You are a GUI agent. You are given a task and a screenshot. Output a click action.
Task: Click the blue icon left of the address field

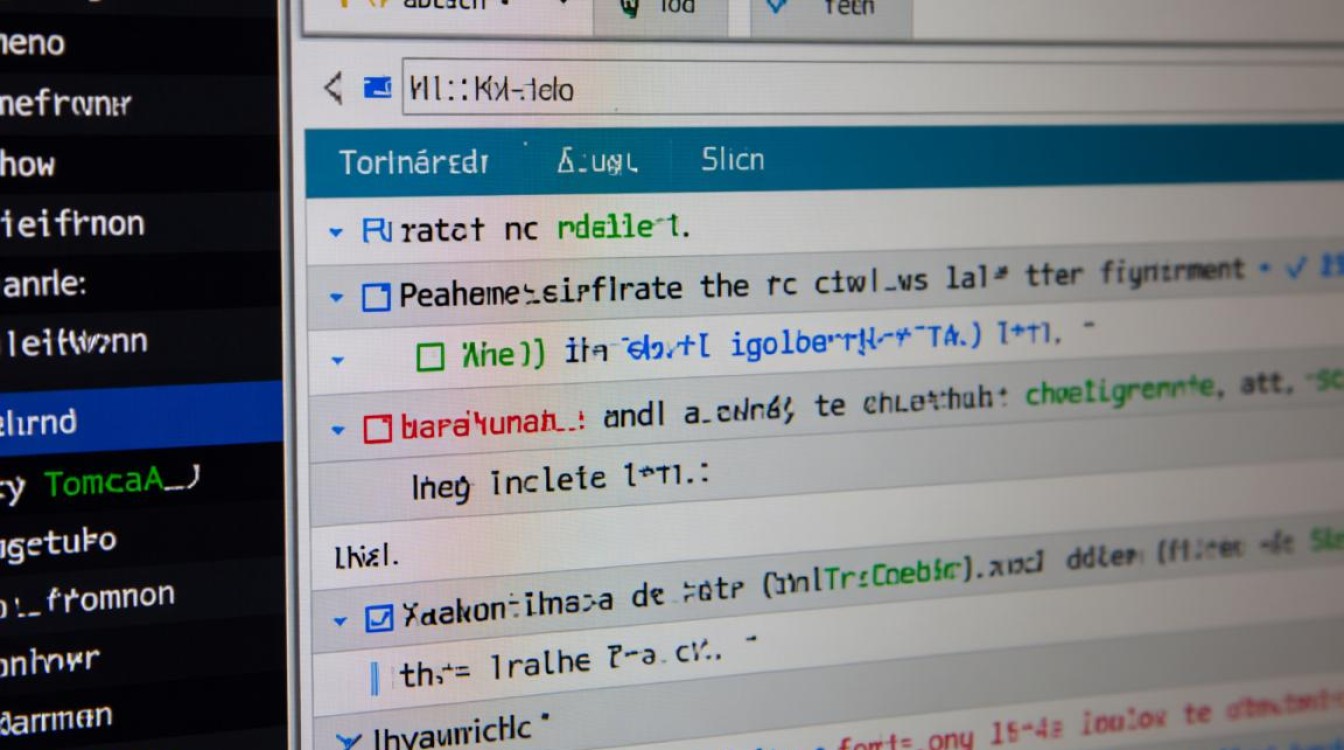pos(378,89)
